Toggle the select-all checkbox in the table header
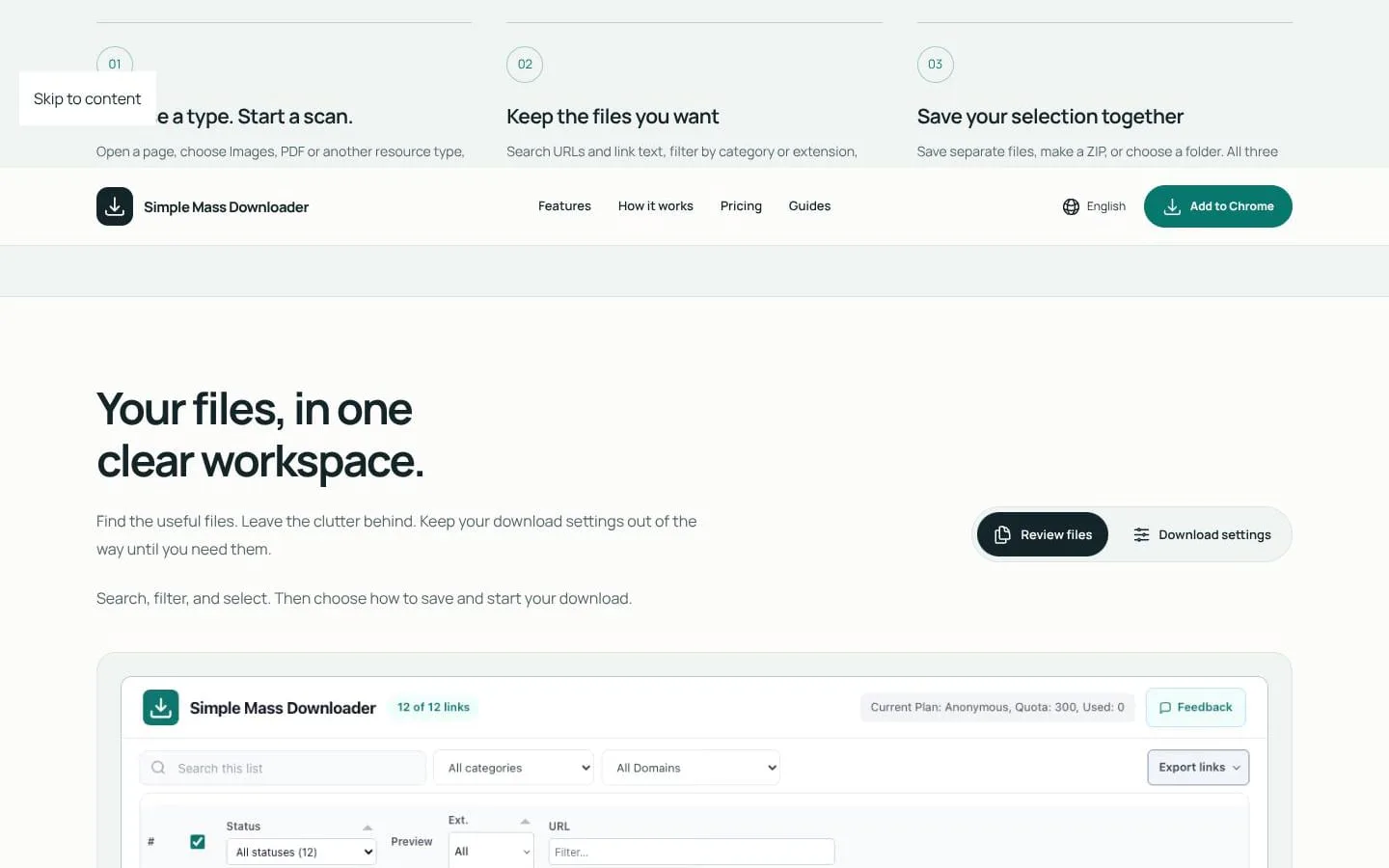The image size is (1389, 868). [198, 842]
